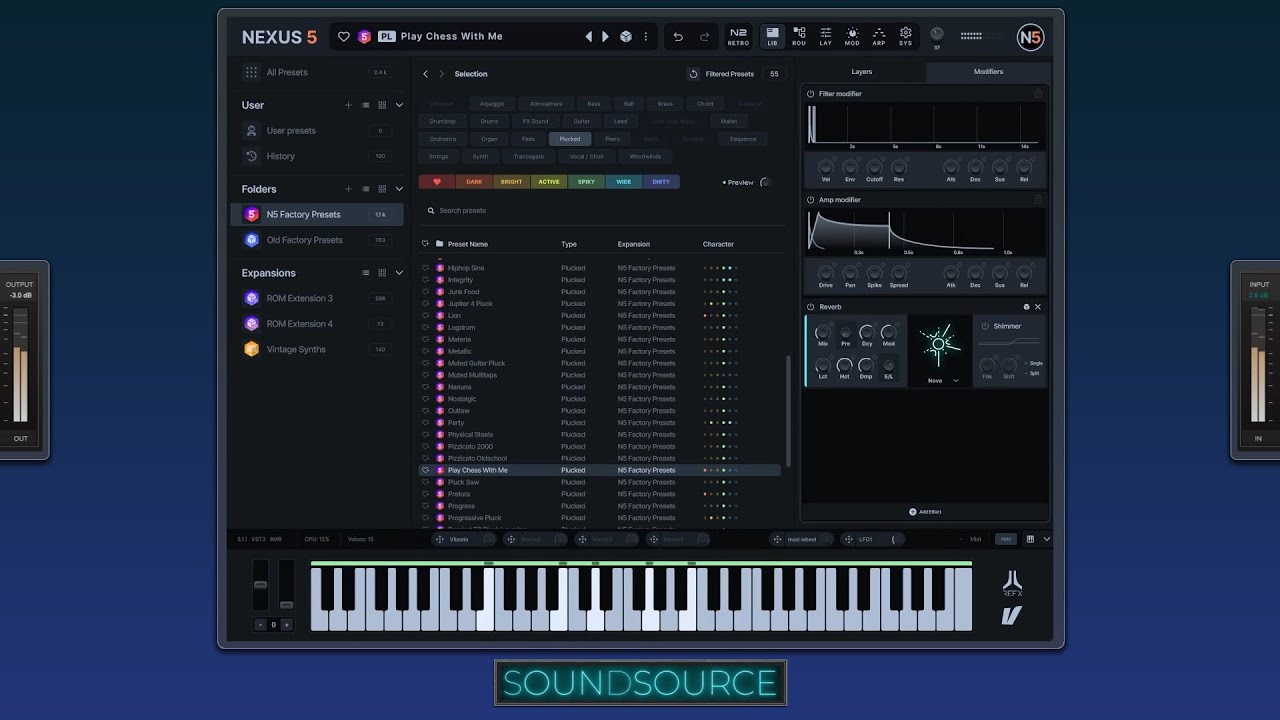Switch to N2 Retro mode

738,37
